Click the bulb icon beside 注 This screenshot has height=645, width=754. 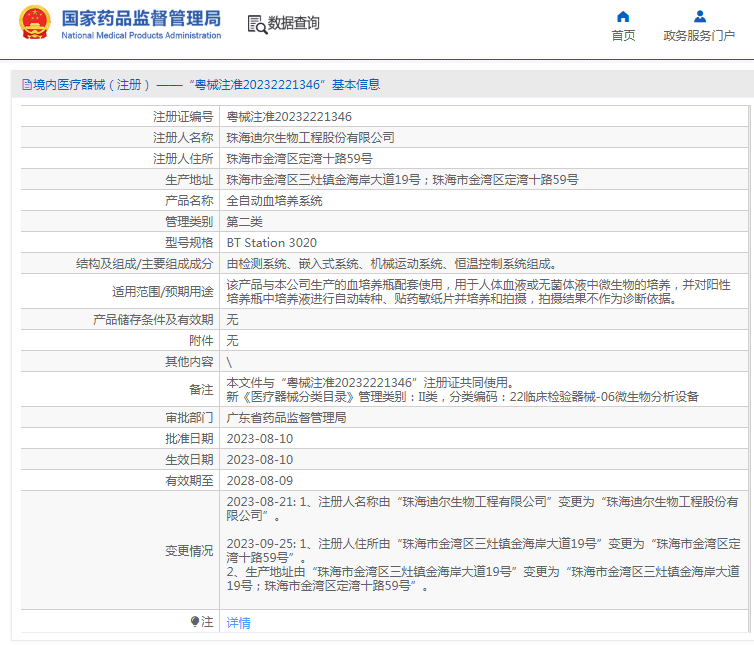(x=195, y=621)
